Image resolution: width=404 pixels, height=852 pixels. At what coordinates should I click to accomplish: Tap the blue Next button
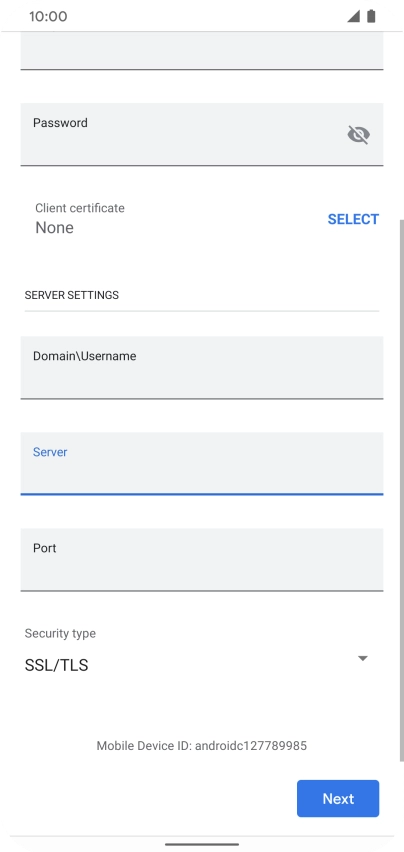[x=338, y=798]
